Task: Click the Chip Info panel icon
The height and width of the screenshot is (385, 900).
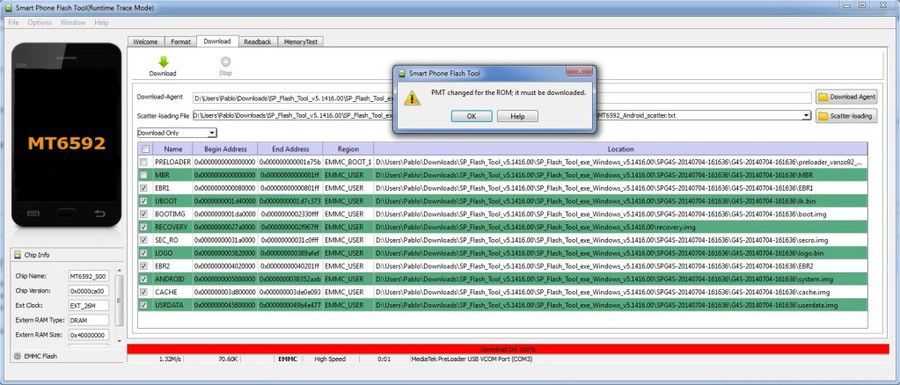Action: [17, 254]
